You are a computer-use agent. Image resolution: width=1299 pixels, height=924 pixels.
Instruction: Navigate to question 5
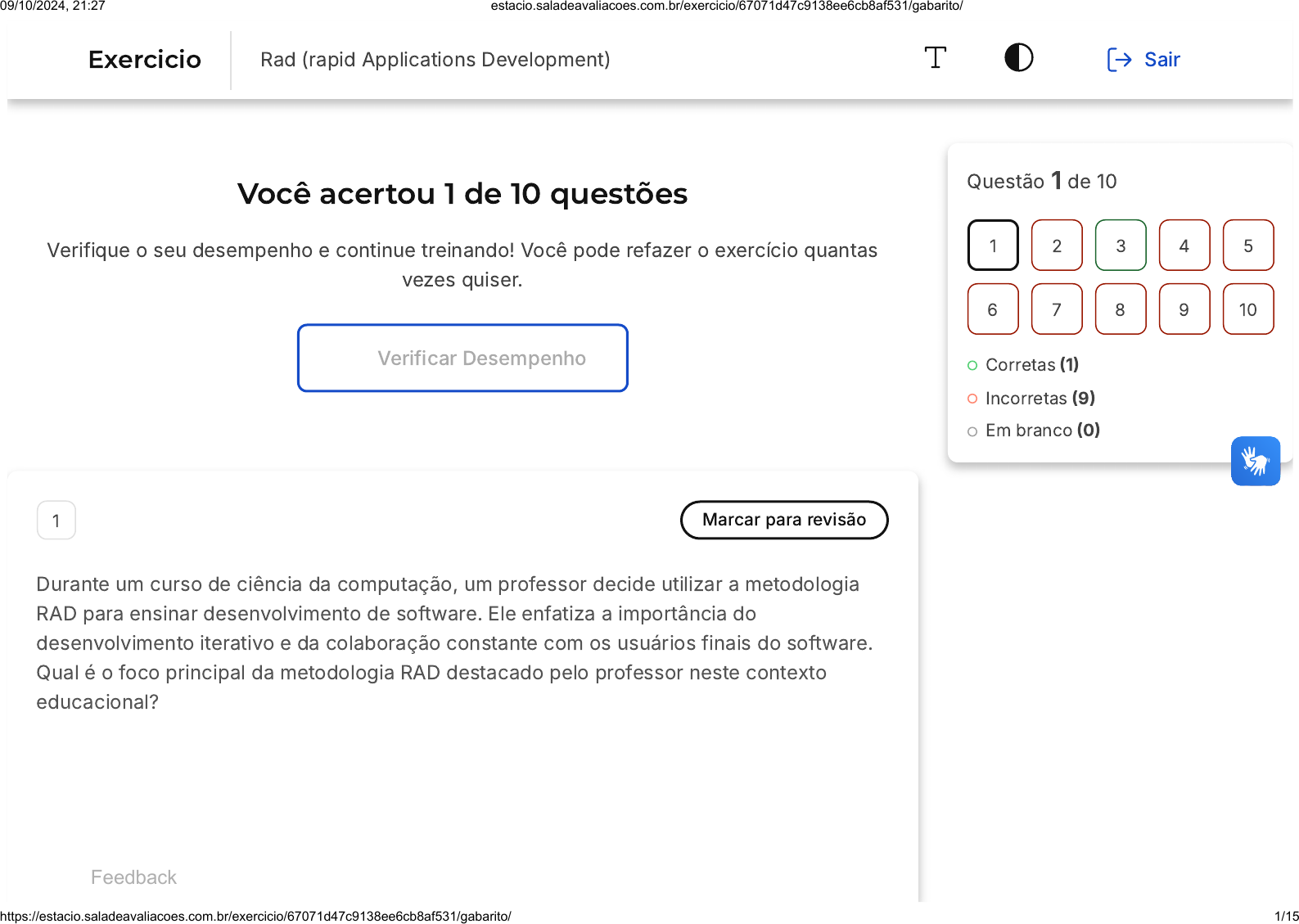coord(1248,246)
